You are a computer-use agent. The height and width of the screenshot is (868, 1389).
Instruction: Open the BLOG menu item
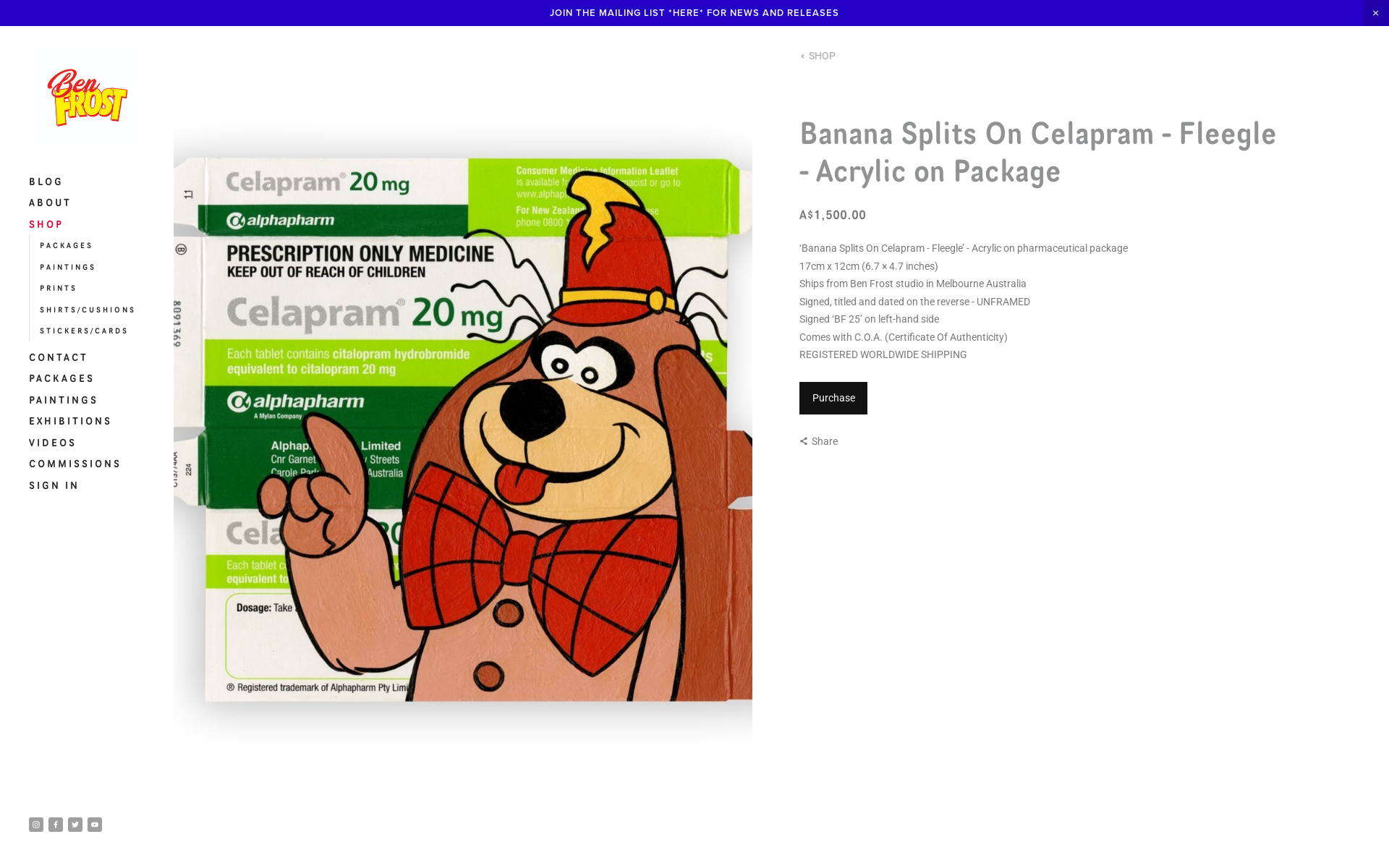tap(46, 182)
